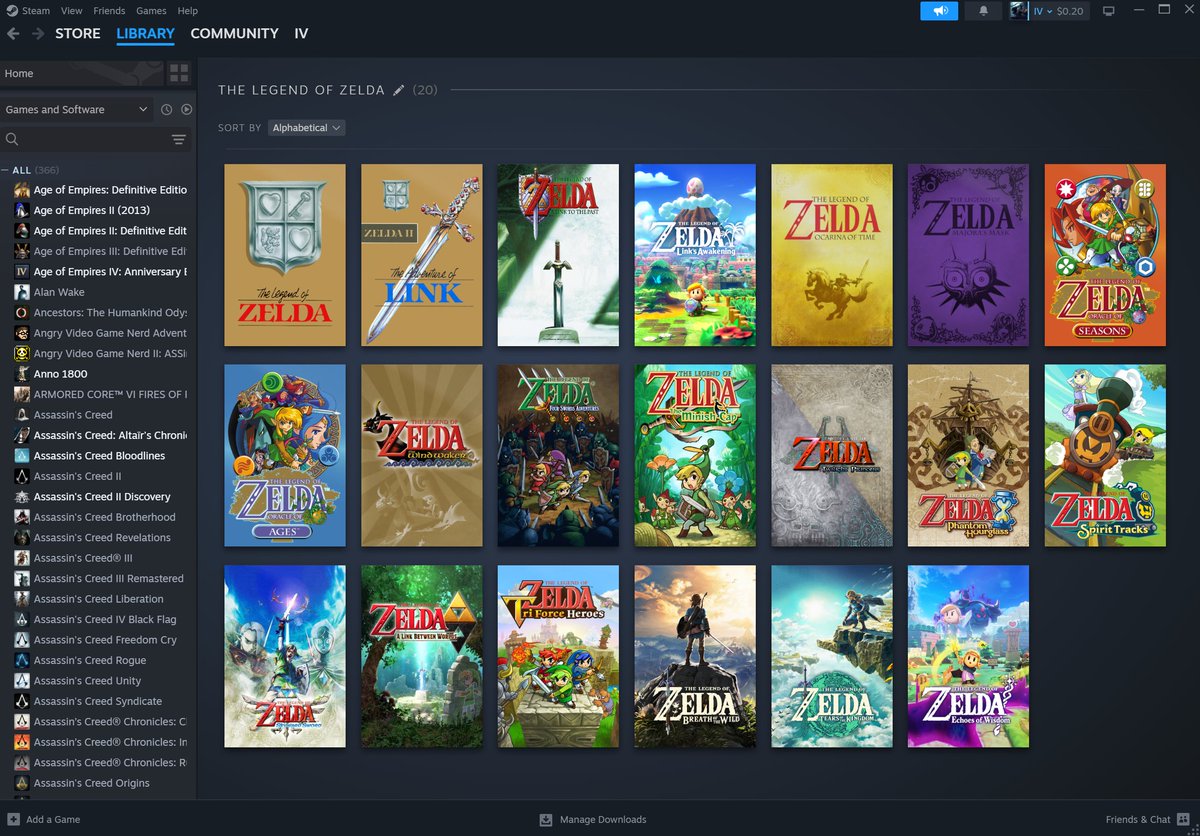Switch to the COMMUNITY tab
1200x836 pixels.
pyautogui.click(x=234, y=33)
